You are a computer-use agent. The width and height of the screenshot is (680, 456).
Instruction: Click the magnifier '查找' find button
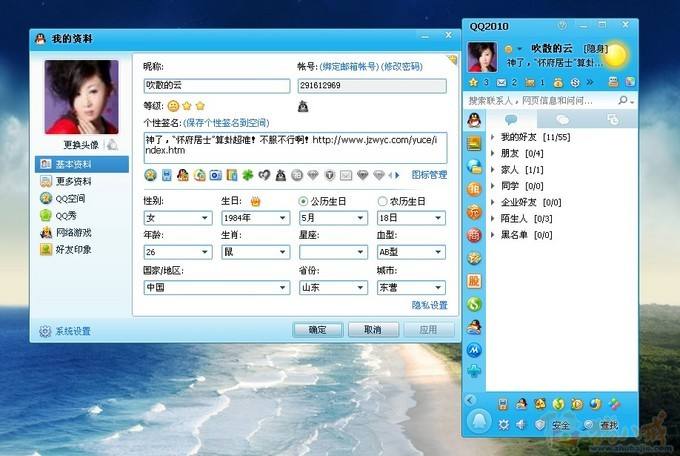pyautogui.click(x=601, y=425)
